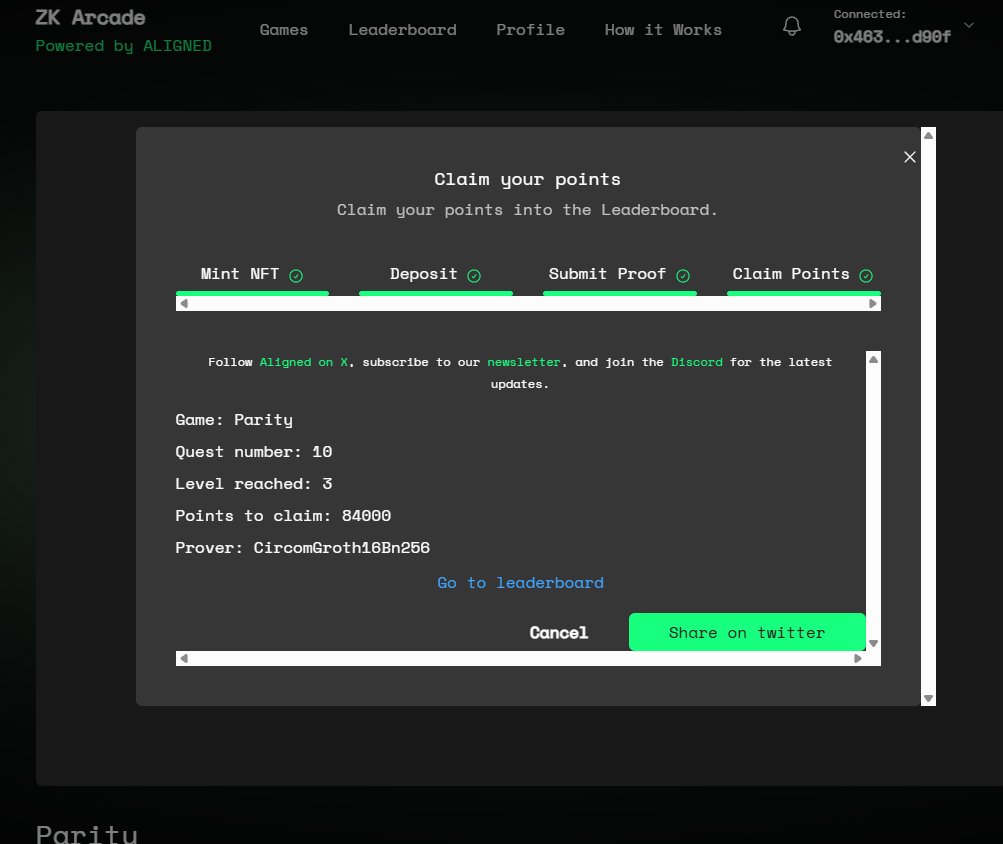Click Prover: CircomGroth16Bn256 text
The image size is (1003, 844).
303,548
